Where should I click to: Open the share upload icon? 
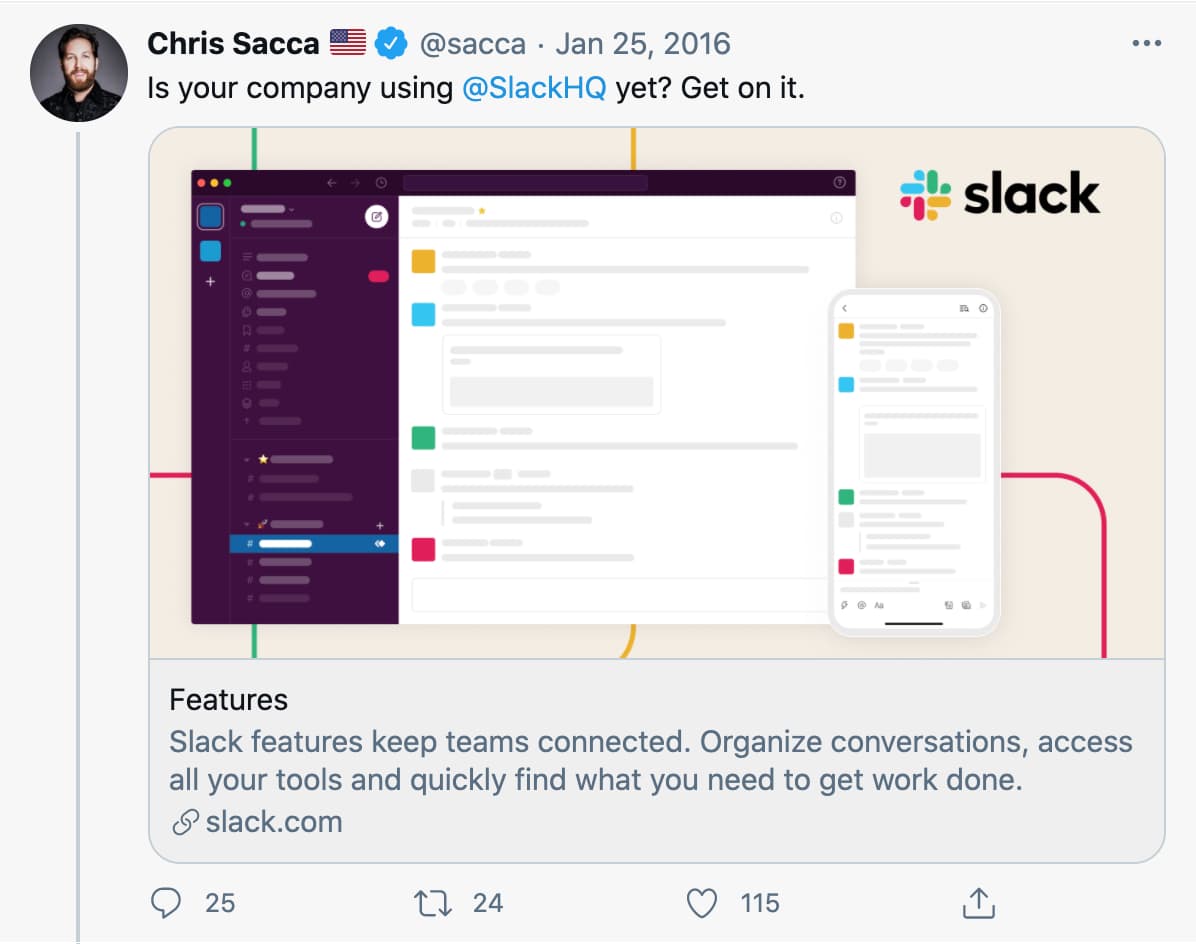pos(979,903)
